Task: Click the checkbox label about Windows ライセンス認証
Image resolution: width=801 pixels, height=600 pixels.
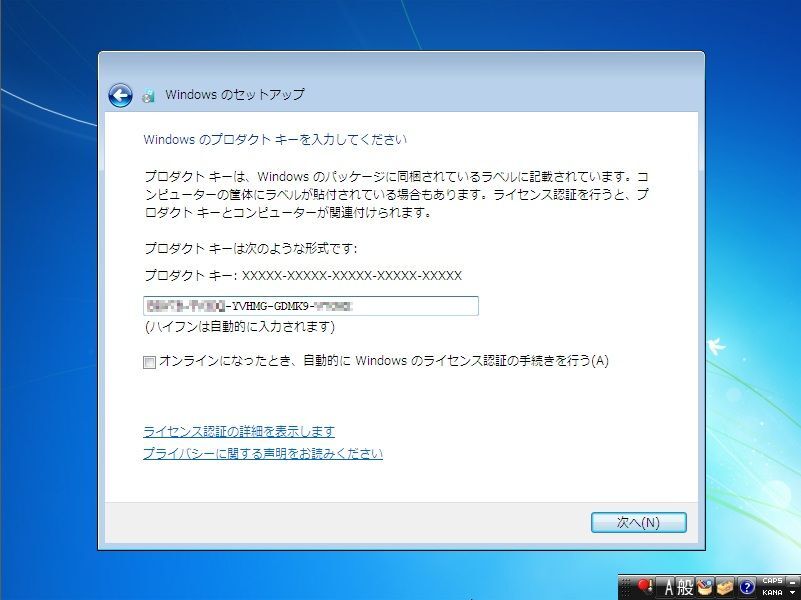Action: click(384, 361)
